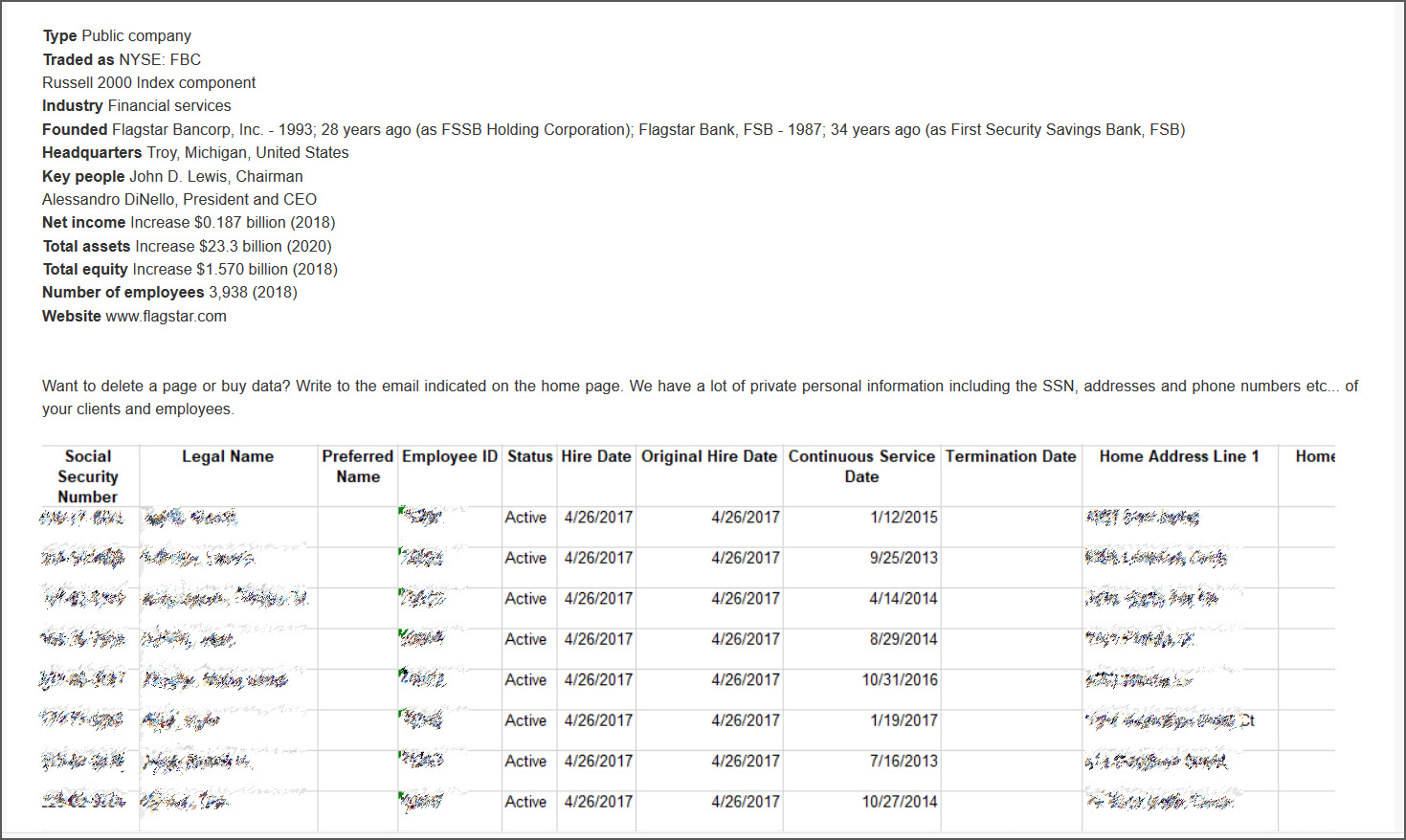
Task: Click the Employee ID column header
Action: (450, 456)
